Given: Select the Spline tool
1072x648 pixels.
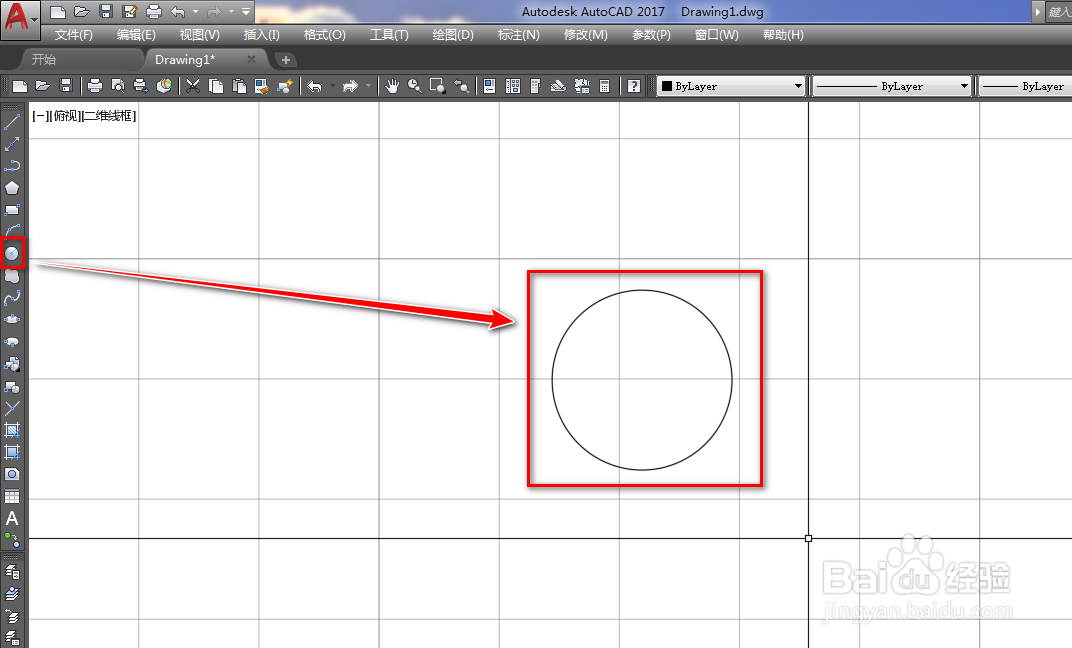Looking at the screenshot, I should (x=12, y=298).
